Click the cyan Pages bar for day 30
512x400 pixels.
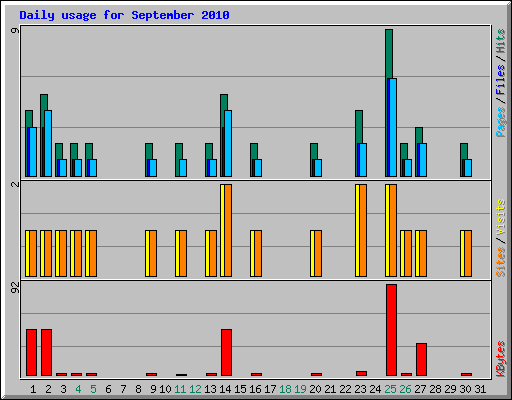tap(468, 168)
